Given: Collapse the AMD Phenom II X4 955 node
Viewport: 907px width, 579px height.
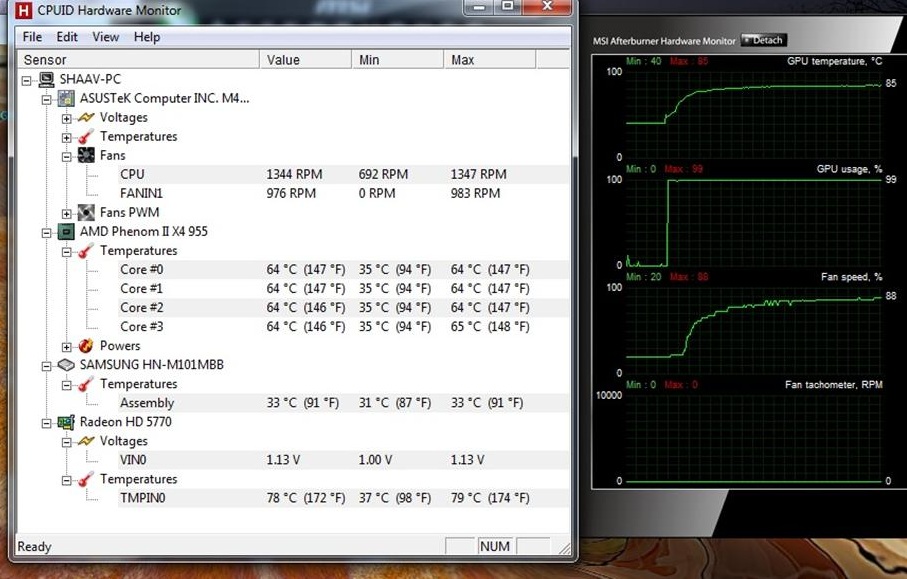Looking at the screenshot, I should coord(46,233).
